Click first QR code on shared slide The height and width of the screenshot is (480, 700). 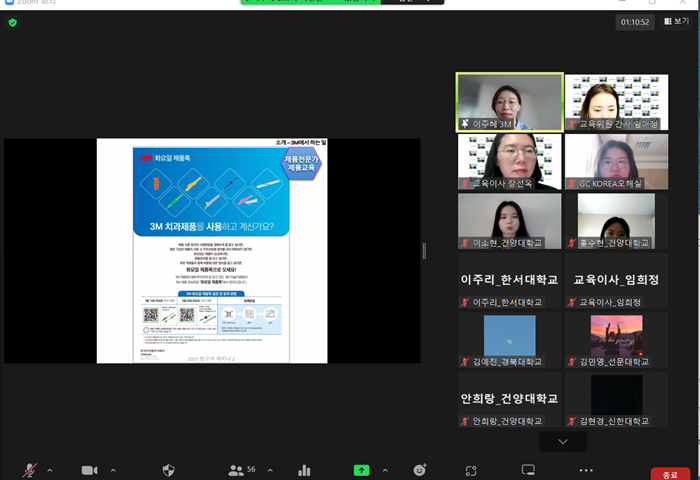point(151,315)
